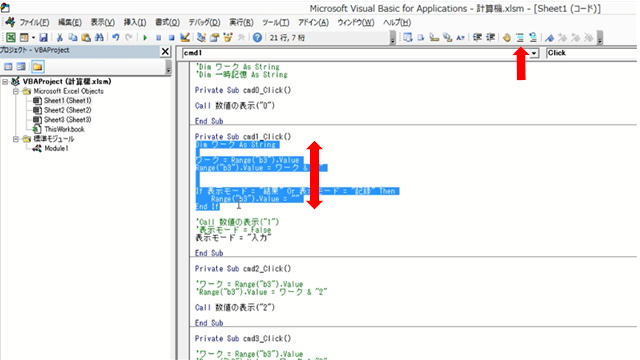Click the Uncomment Block toolbar icon
This screenshot has height=360, width=640.
533,38
